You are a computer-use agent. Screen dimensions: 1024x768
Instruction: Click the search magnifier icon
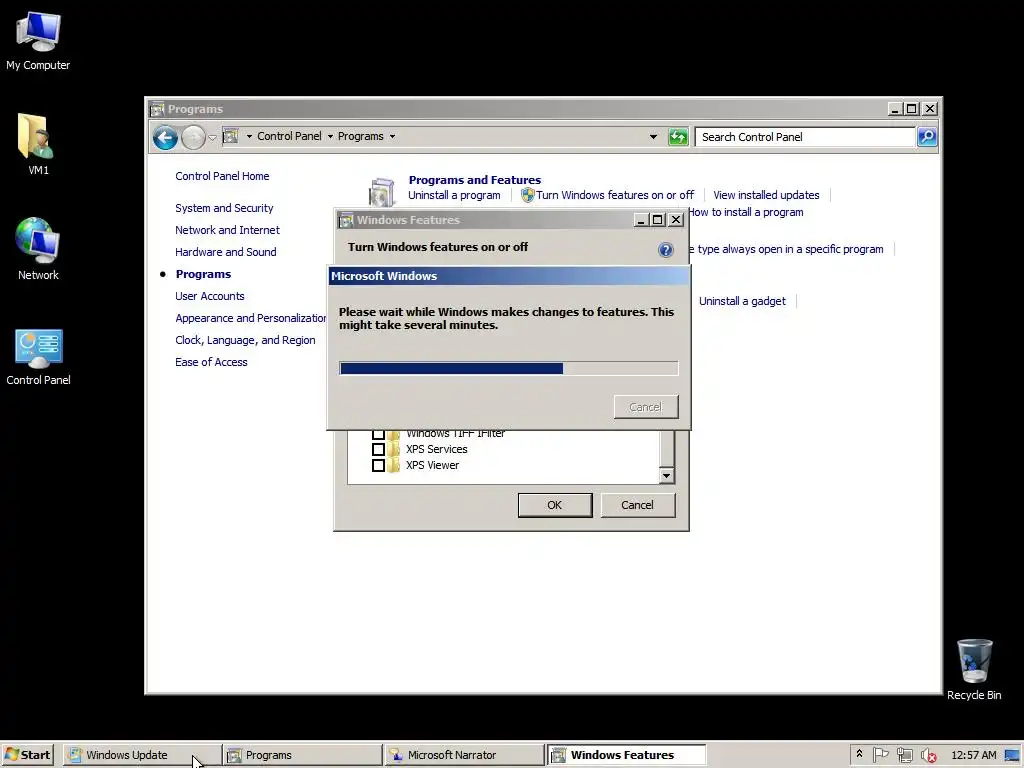click(927, 136)
